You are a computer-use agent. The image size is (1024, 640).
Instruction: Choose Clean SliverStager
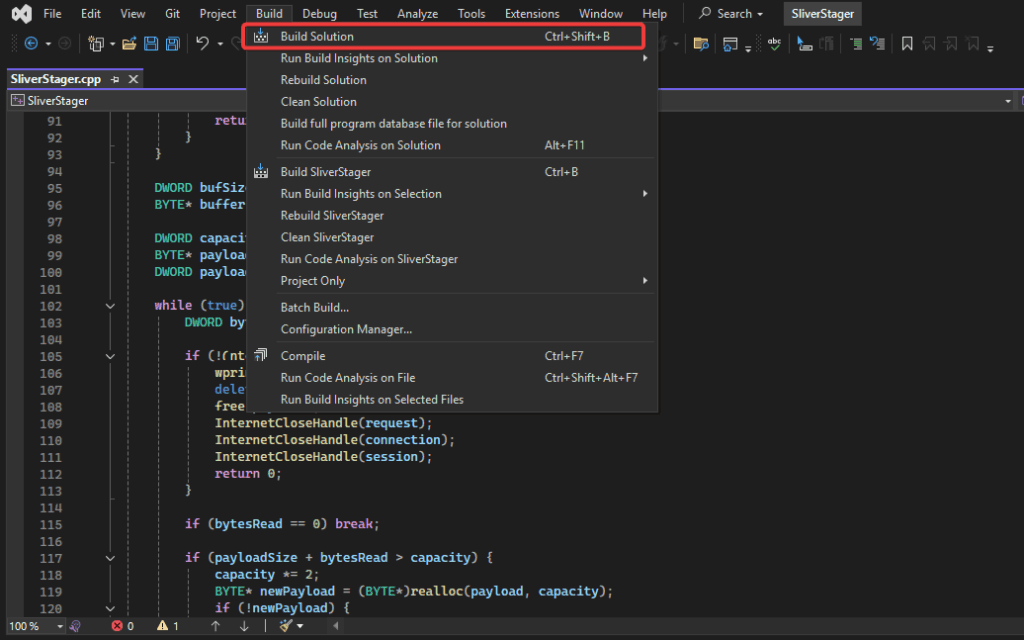click(x=452, y=237)
